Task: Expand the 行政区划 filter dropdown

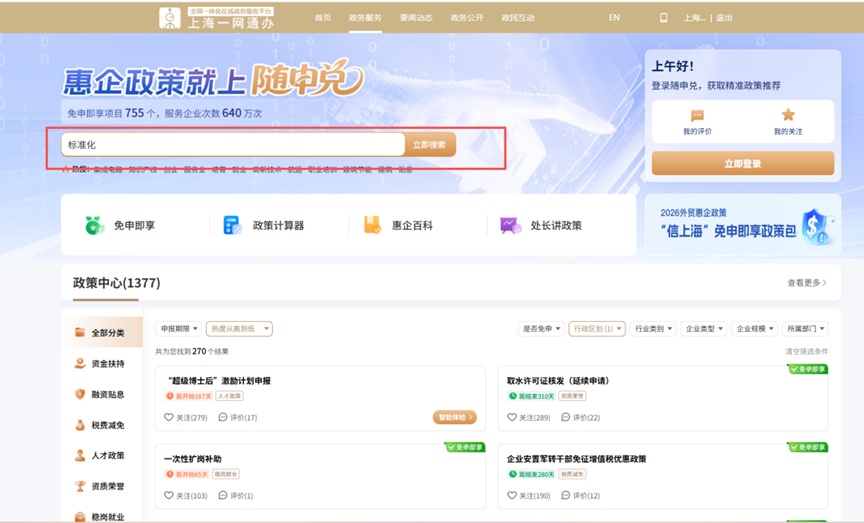Action: (597, 329)
